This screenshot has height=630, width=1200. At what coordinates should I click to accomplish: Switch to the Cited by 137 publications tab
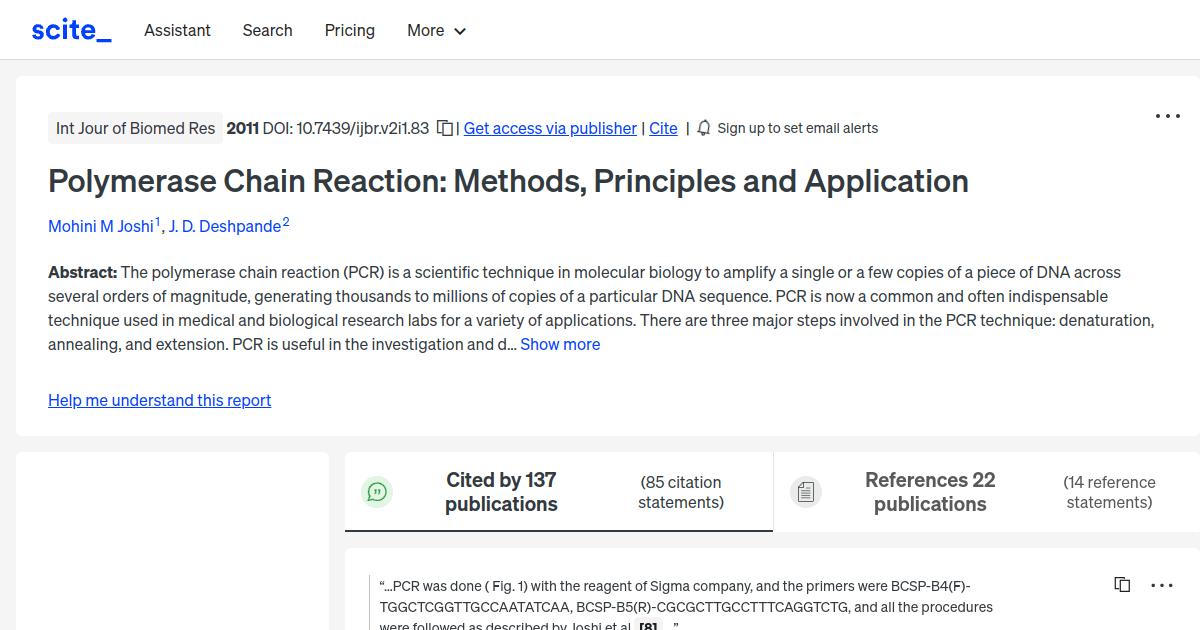tap(501, 491)
